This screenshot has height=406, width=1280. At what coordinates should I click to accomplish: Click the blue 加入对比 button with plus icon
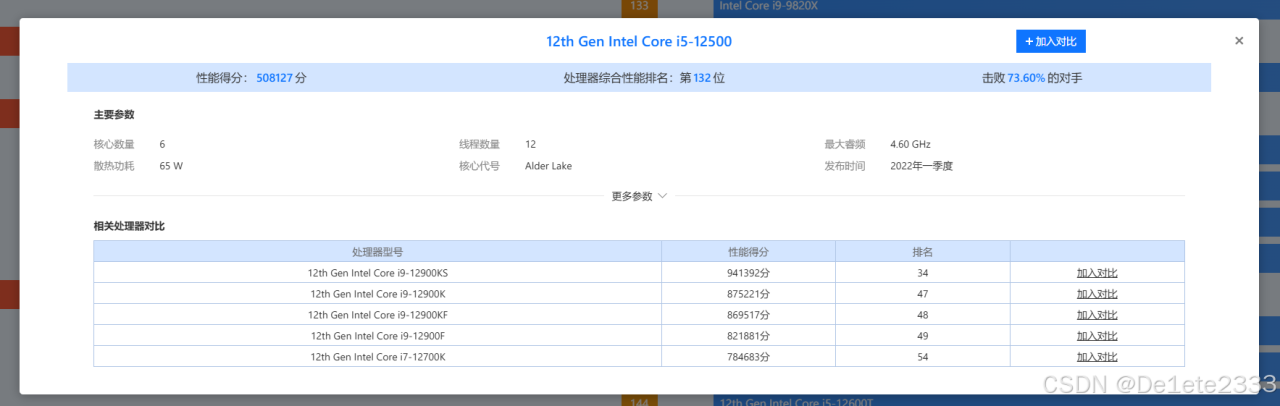point(1050,41)
